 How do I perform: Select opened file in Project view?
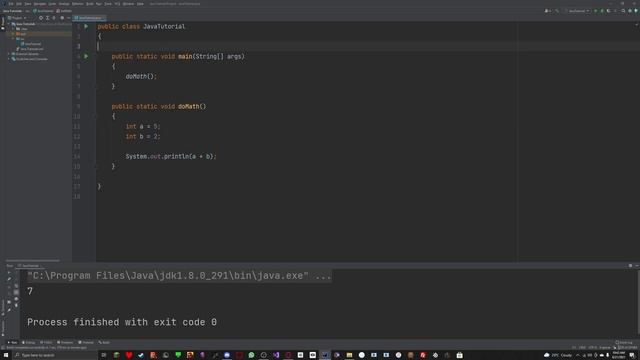tap(41, 18)
